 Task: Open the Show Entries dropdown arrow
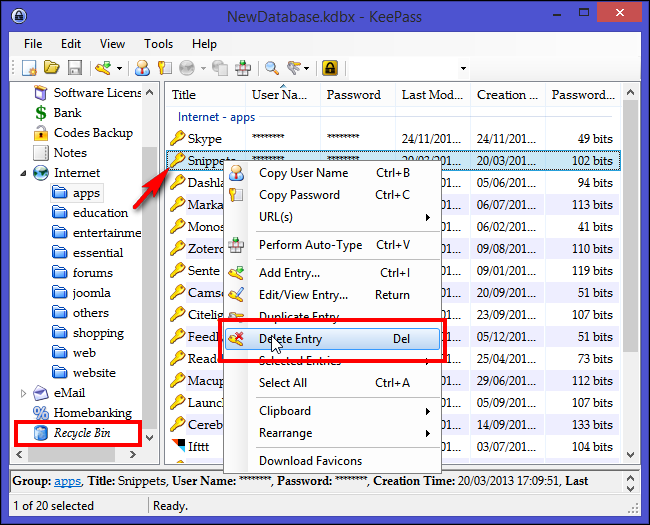306,68
